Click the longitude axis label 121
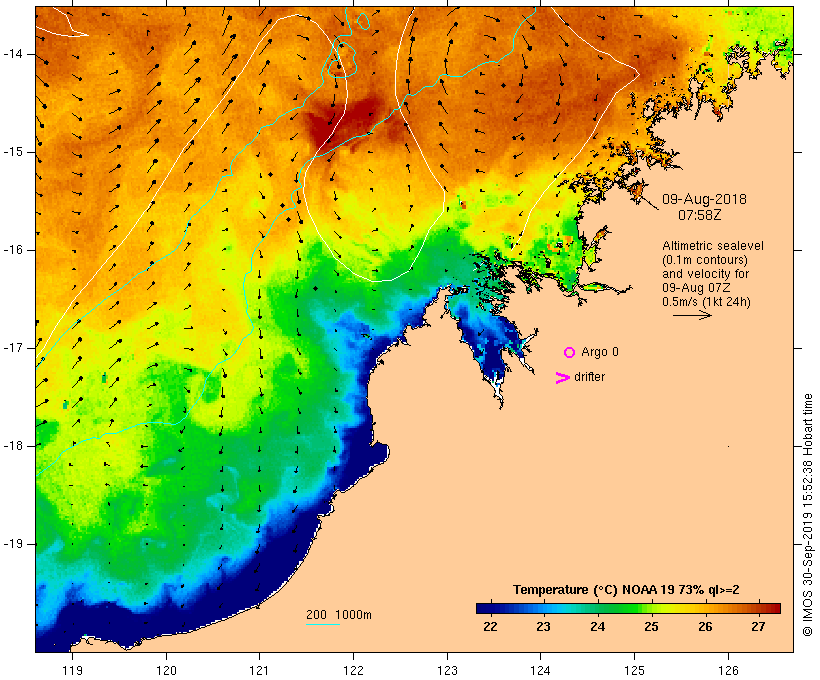The width and height of the screenshot is (820, 680). coord(259,670)
